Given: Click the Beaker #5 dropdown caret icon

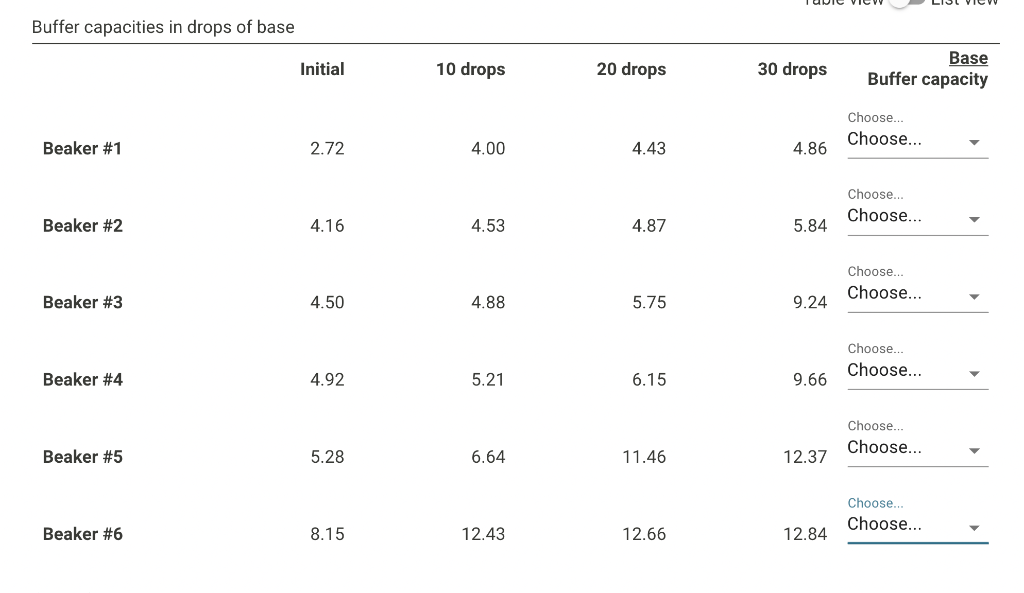Looking at the screenshot, I should click(x=974, y=452).
